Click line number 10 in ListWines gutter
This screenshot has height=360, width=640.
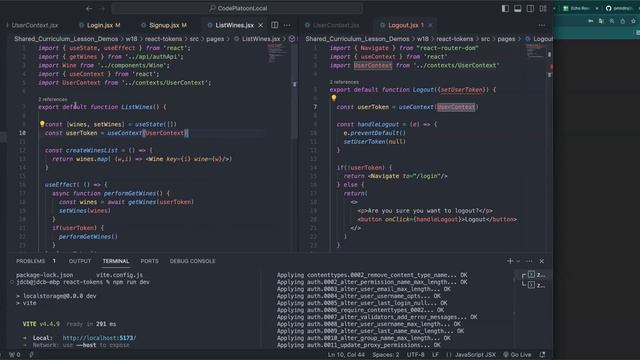point(22,133)
